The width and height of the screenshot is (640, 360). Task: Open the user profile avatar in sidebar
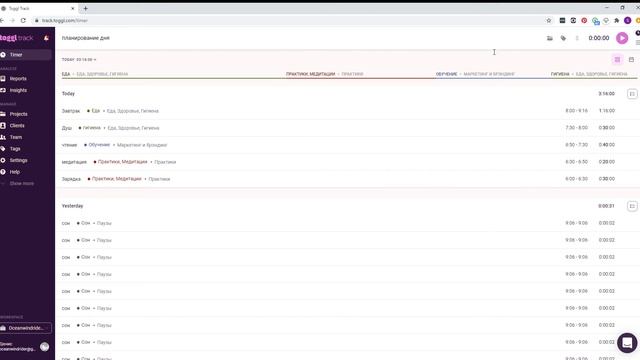(44, 347)
